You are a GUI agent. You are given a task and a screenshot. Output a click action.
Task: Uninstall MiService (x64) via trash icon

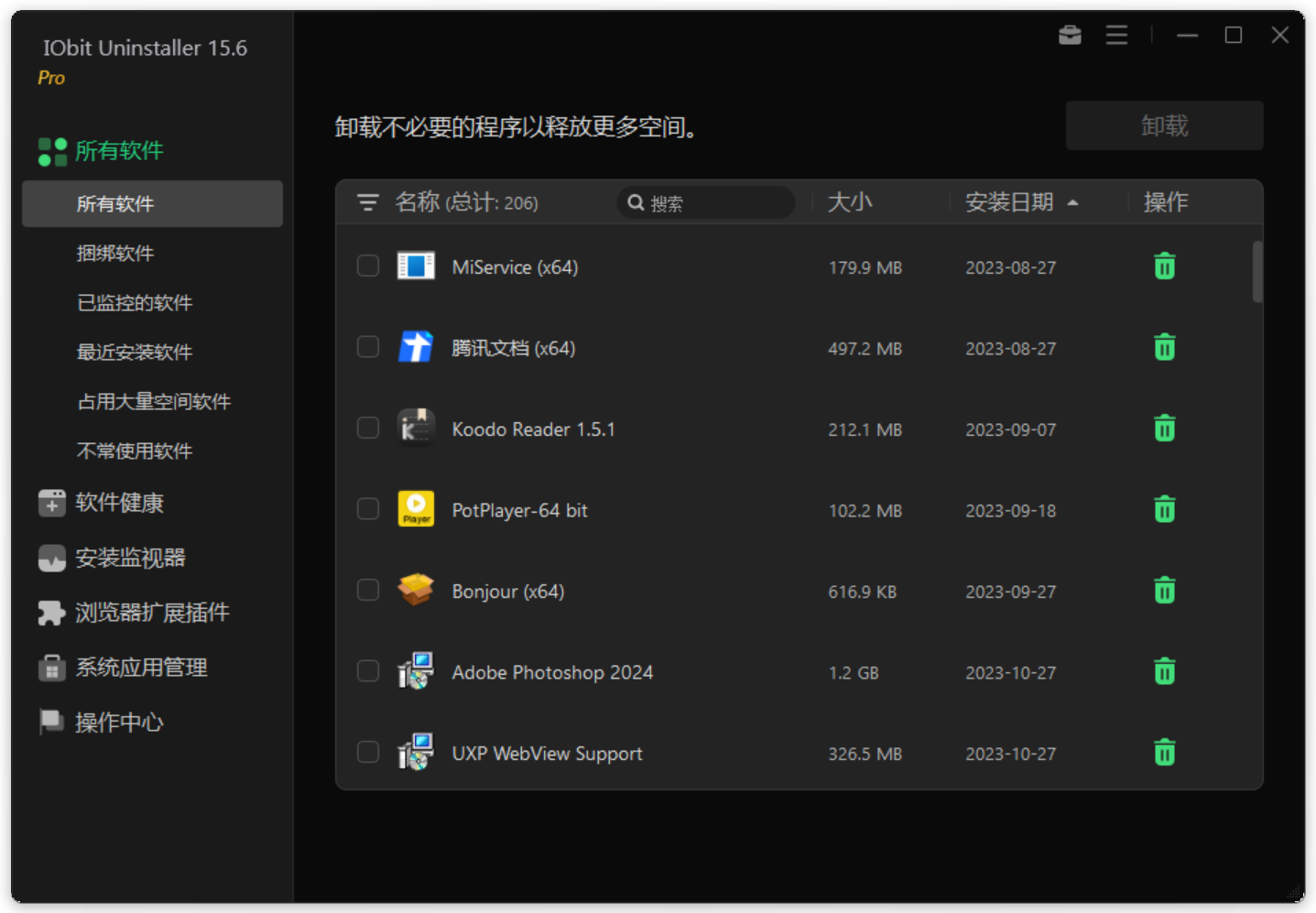1164,266
